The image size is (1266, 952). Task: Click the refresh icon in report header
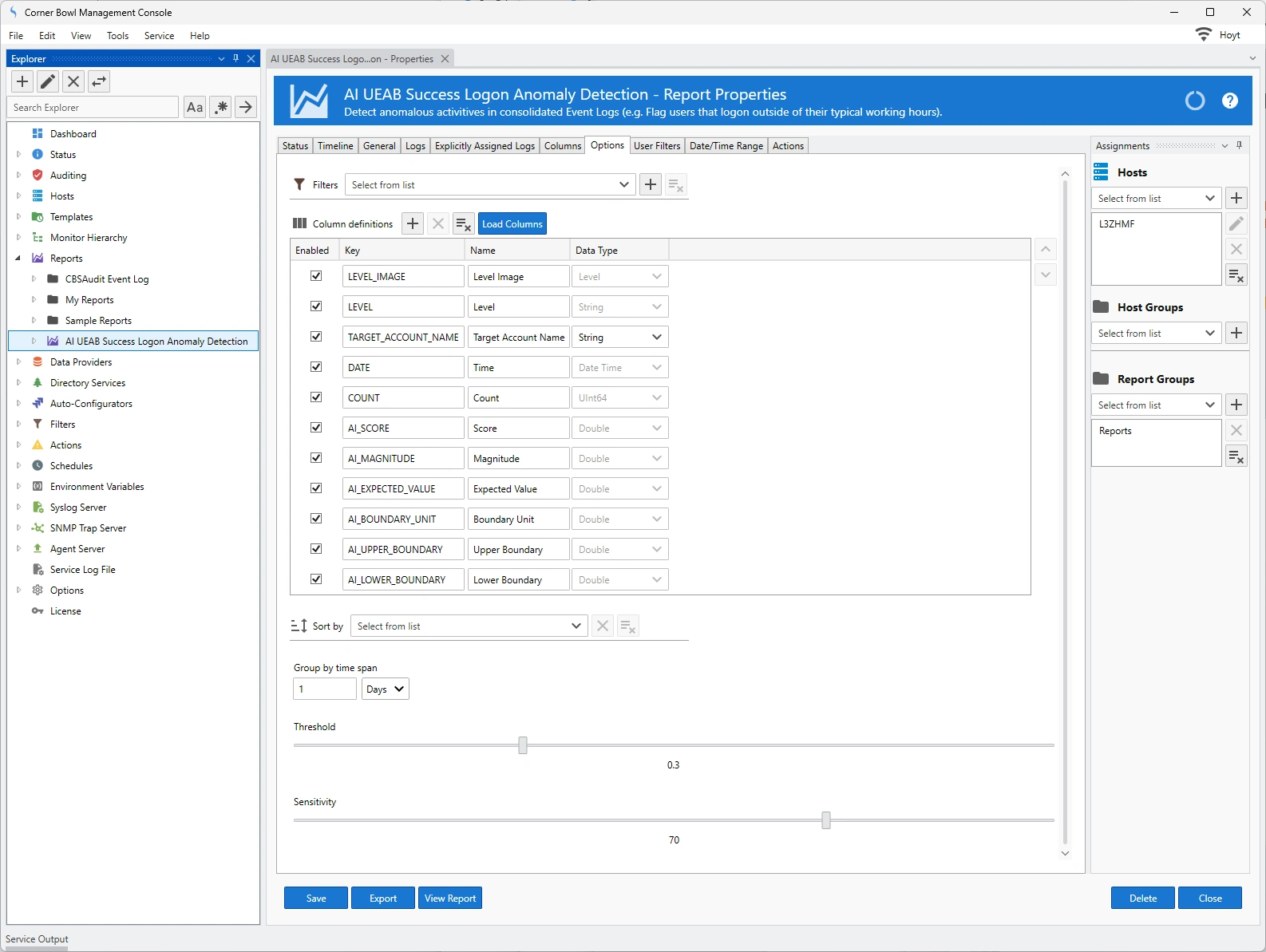coord(1194,101)
